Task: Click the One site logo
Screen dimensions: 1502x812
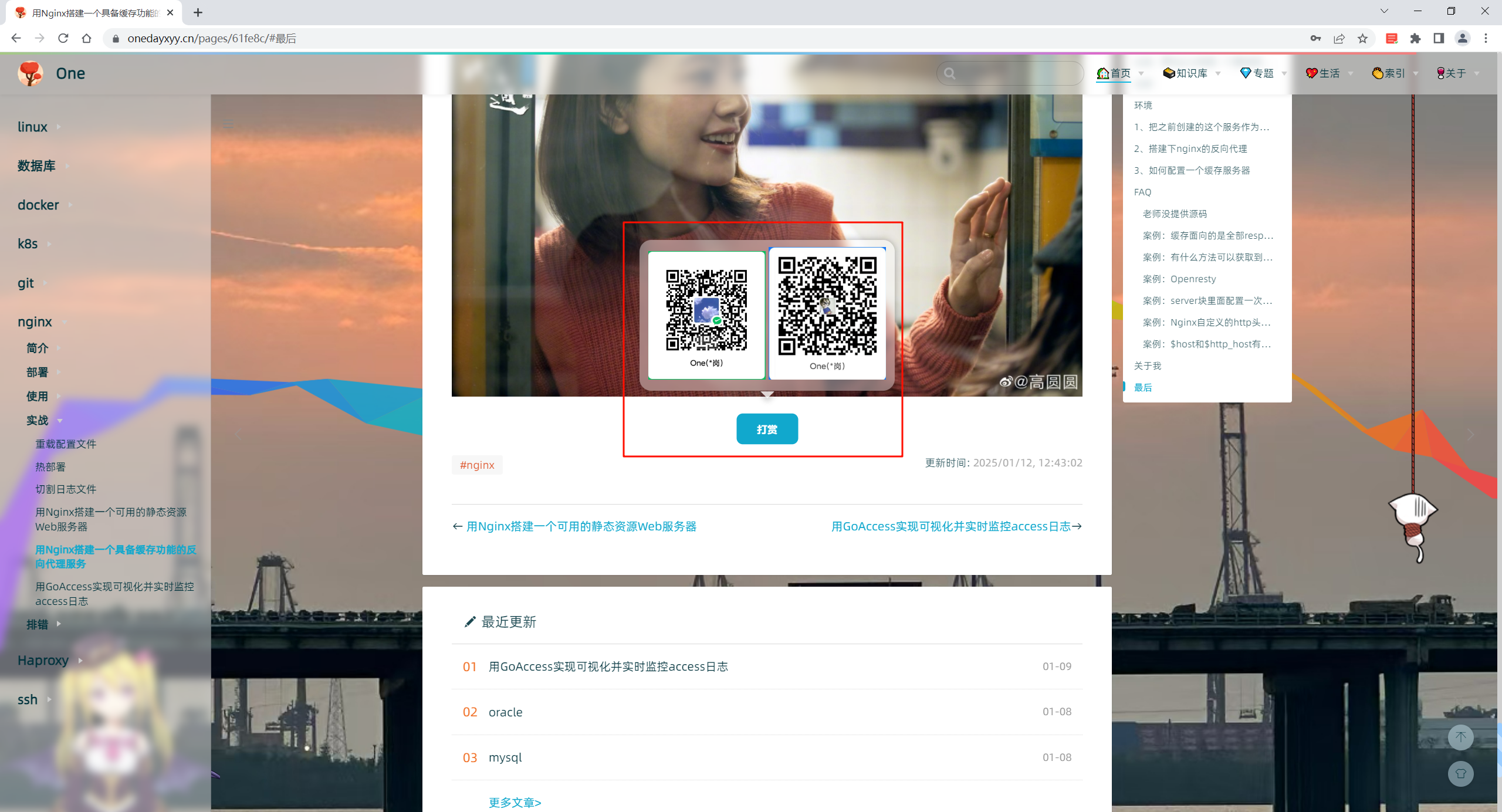Action: [31, 73]
